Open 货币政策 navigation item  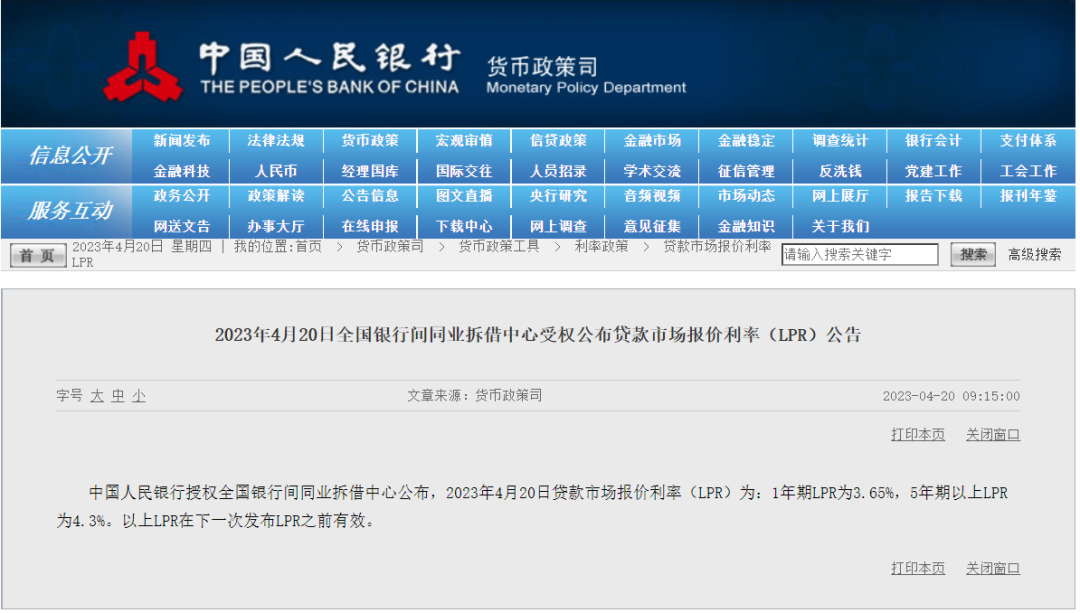[371, 141]
